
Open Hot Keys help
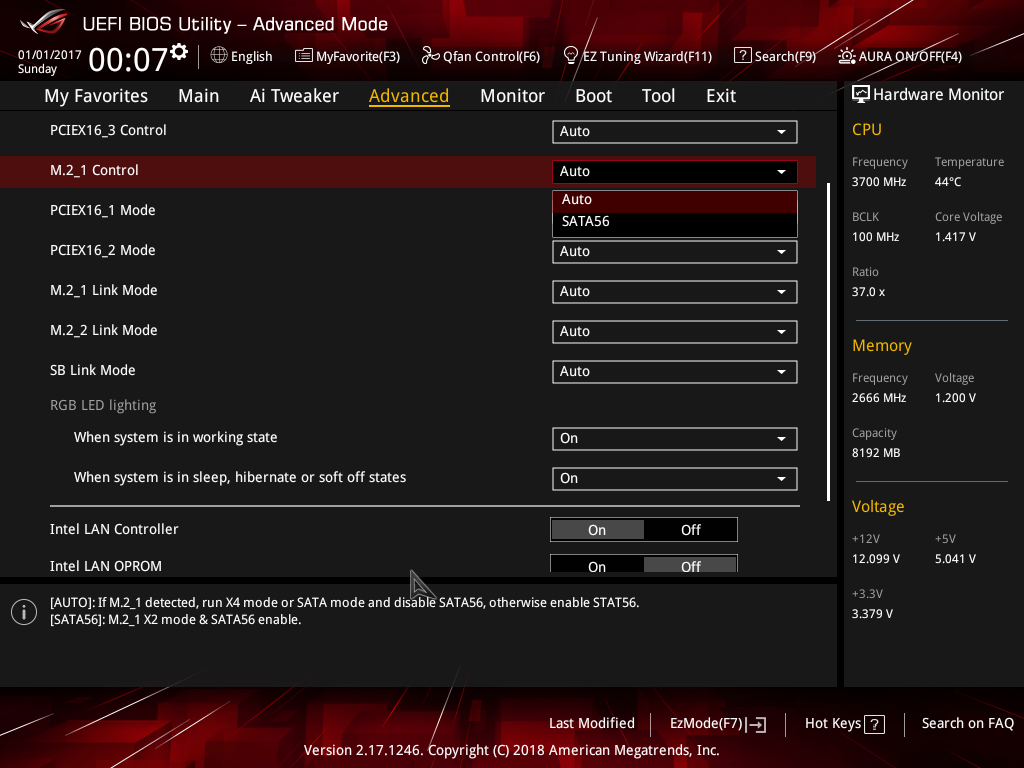pyautogui.click(x=844, y=724)
